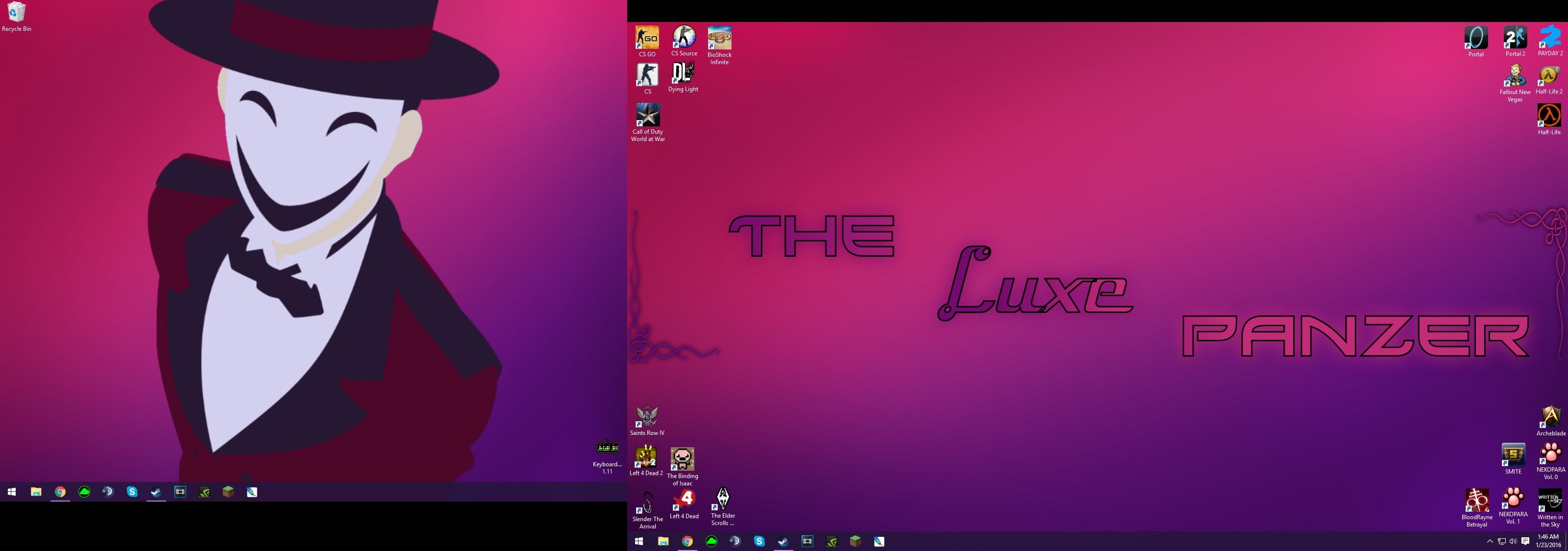Open Skype from the left monitor taskbar

coord(132,492)
